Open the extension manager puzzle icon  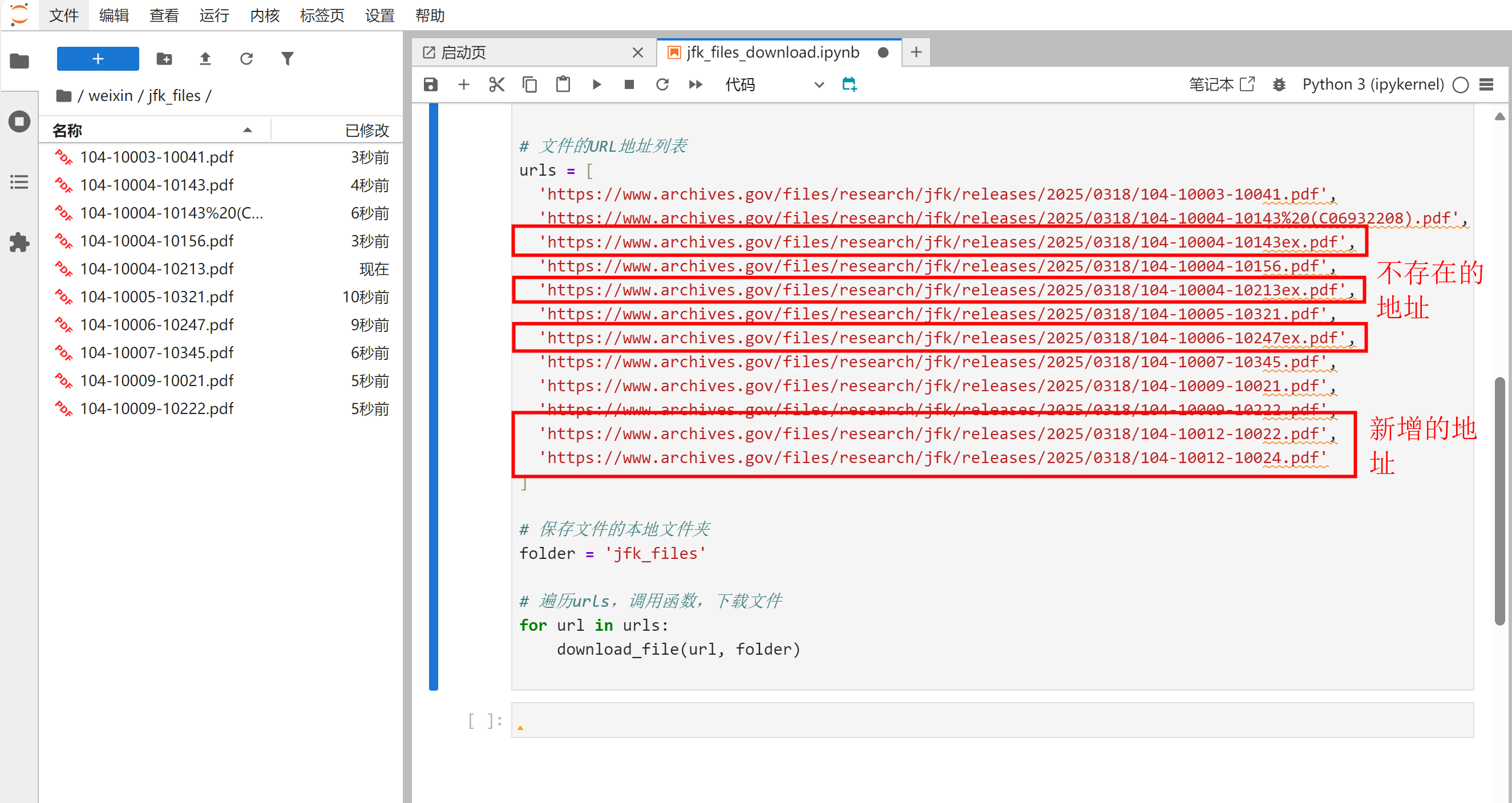pyautogui.click(x=19, y=242)
